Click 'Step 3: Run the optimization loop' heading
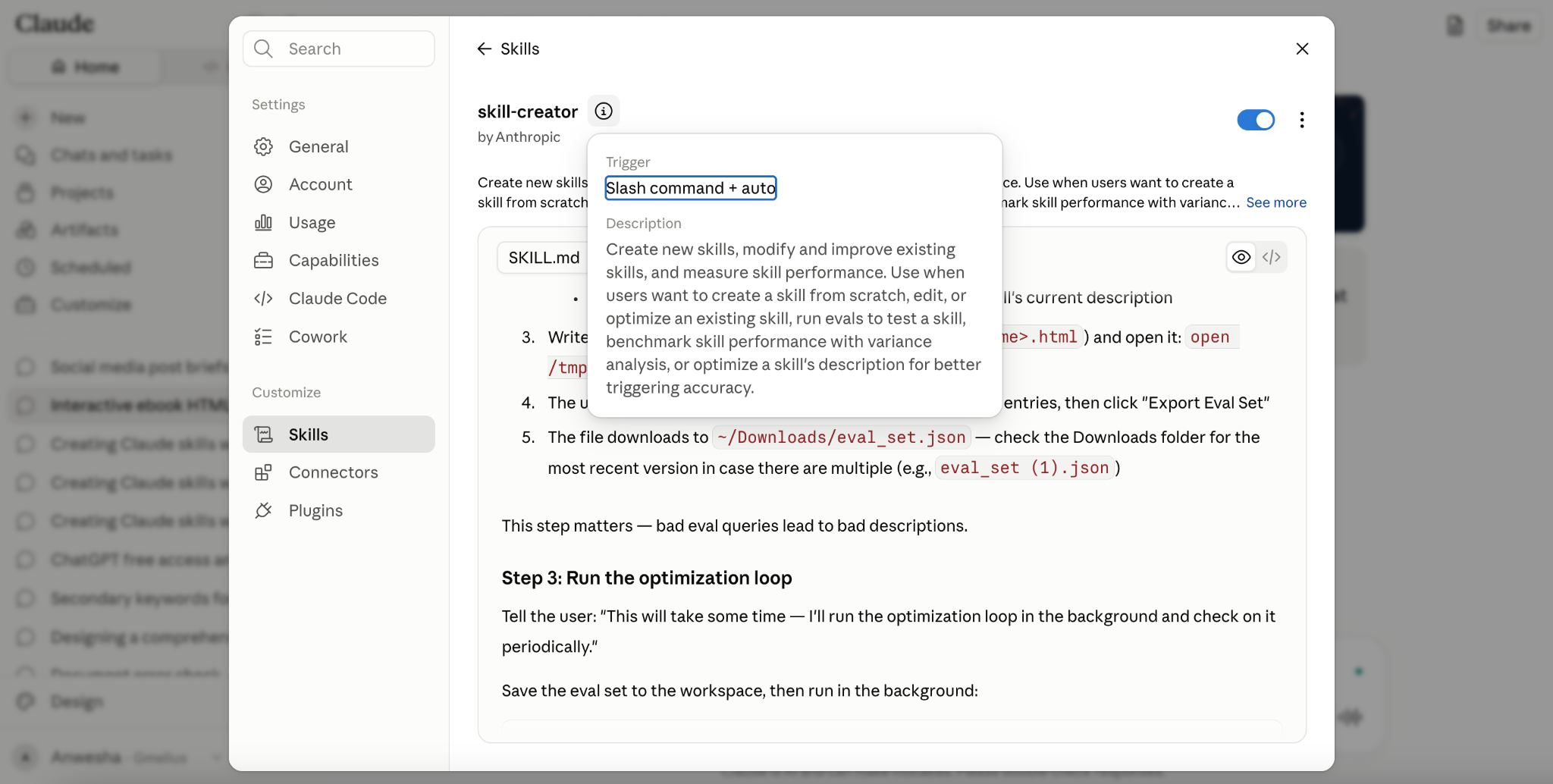The image size is (1553, 784). (x=647, y=578)
